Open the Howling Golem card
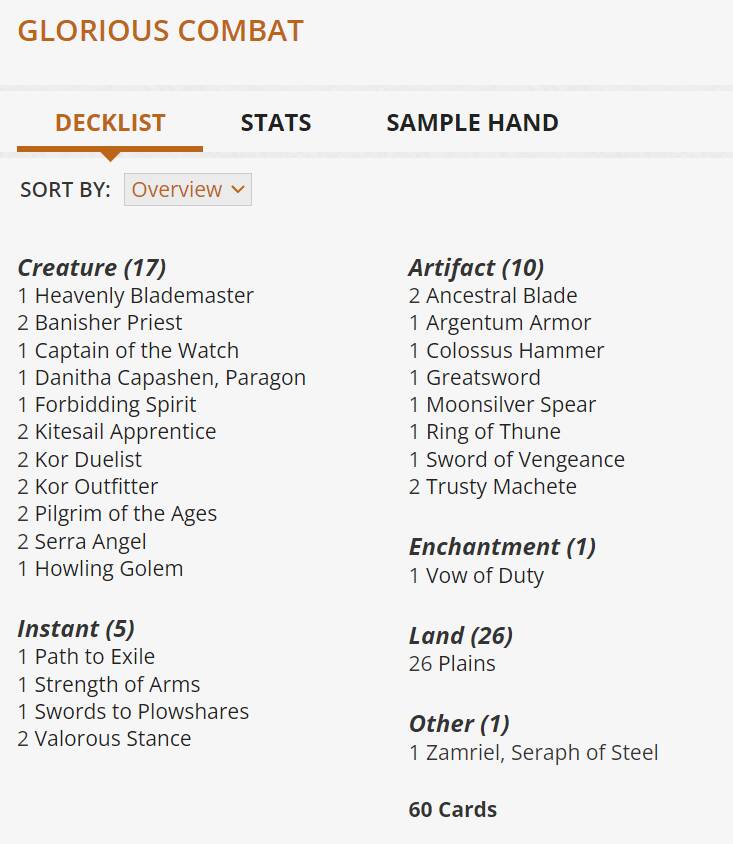The image size is (733, 844). point(108,569)
